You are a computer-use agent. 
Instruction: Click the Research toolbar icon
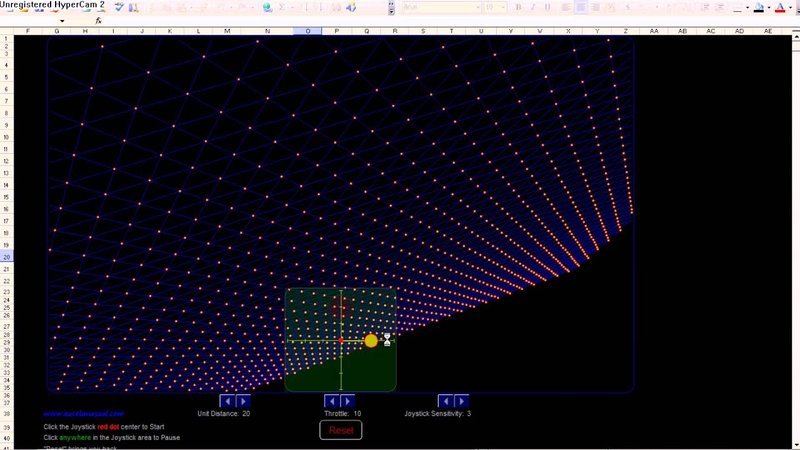click(x=134, y=7)
